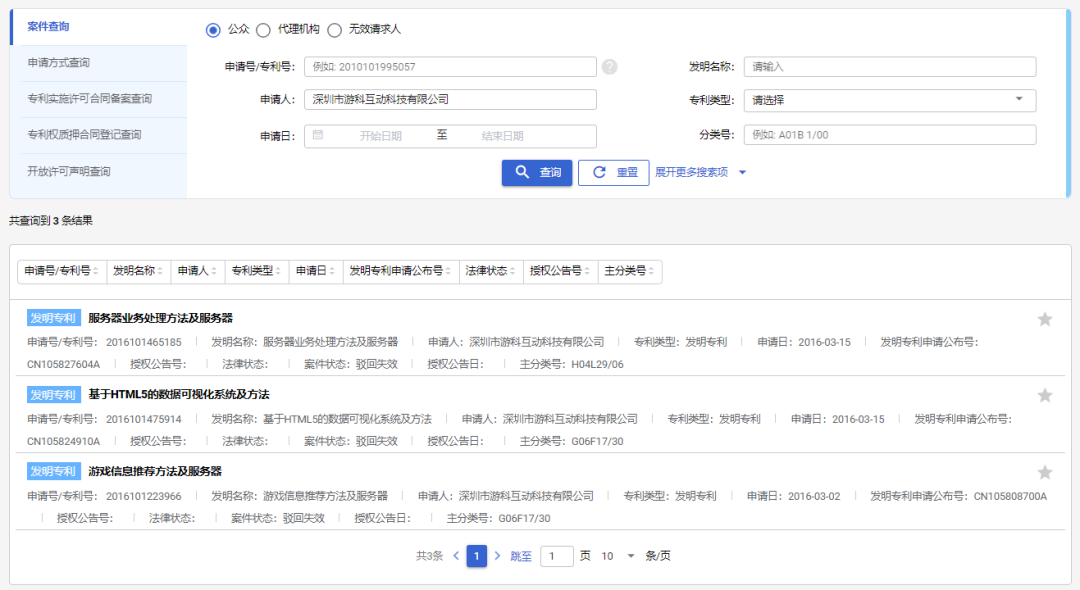Open the help tip beside 申请号/专利号 field
This screenshot has height=590, width=1080.
[x=609, y=66]
